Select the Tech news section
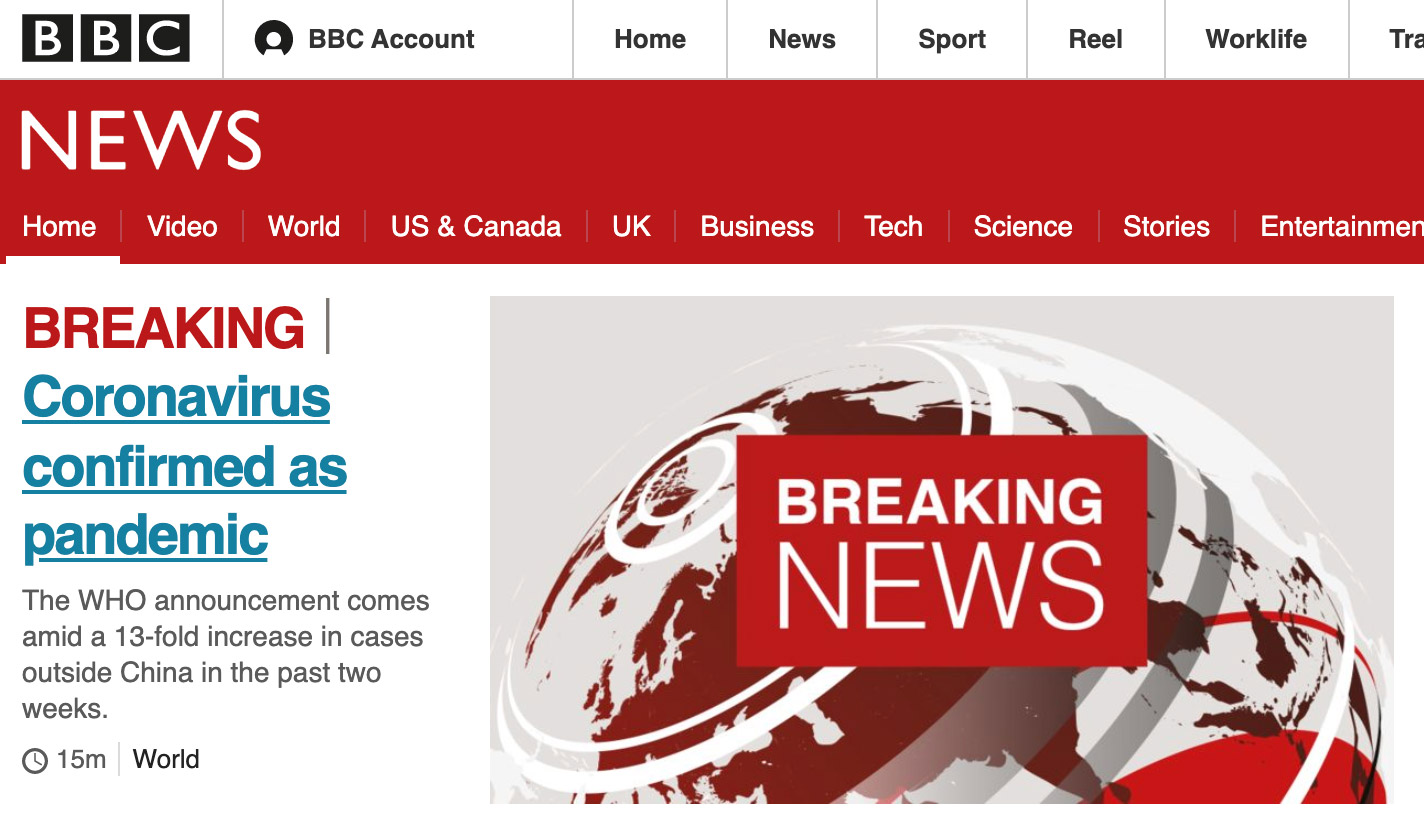Screen dimensions: 1424x836 [x=894, y=226]
